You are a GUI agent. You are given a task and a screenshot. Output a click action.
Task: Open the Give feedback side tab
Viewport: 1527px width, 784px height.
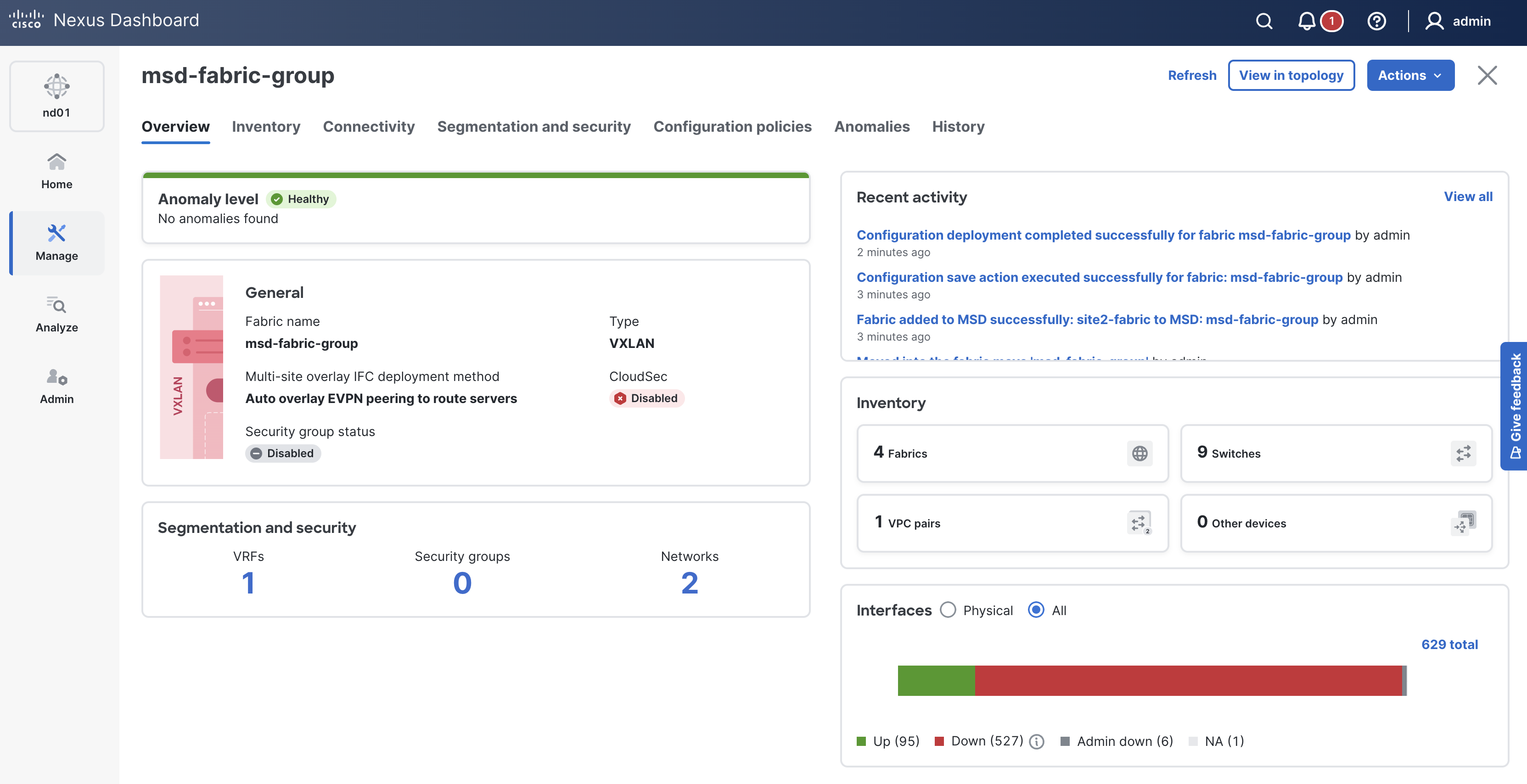(x=1515, y=406)
